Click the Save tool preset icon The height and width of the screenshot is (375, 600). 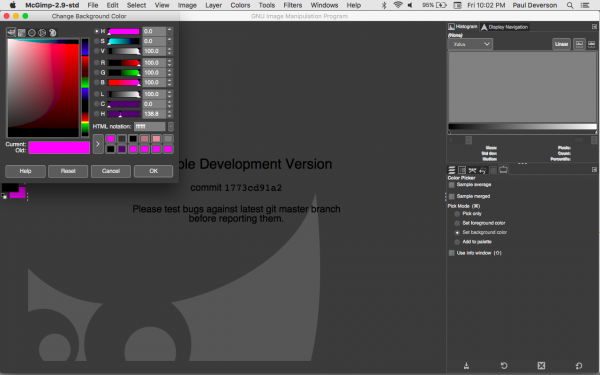[x=466, y=365]
